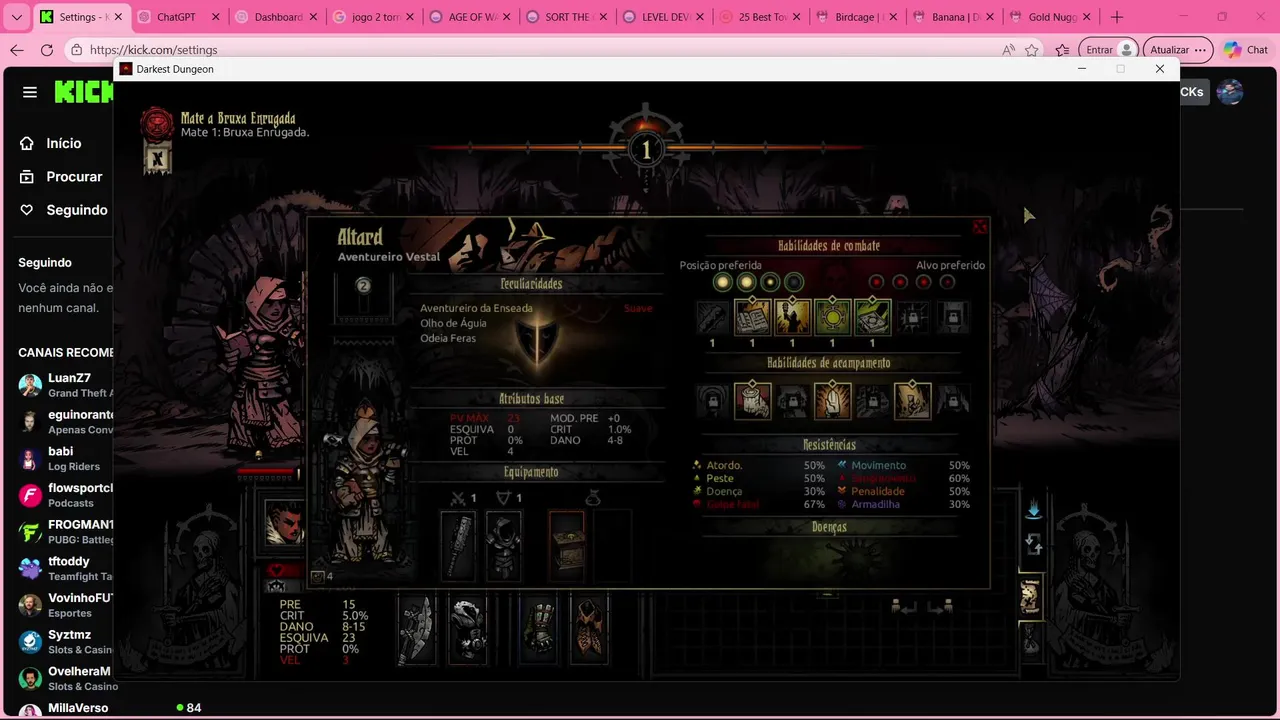Open tftoddy recommended channel
1280x720 pixels.
[x=64, y=568]
